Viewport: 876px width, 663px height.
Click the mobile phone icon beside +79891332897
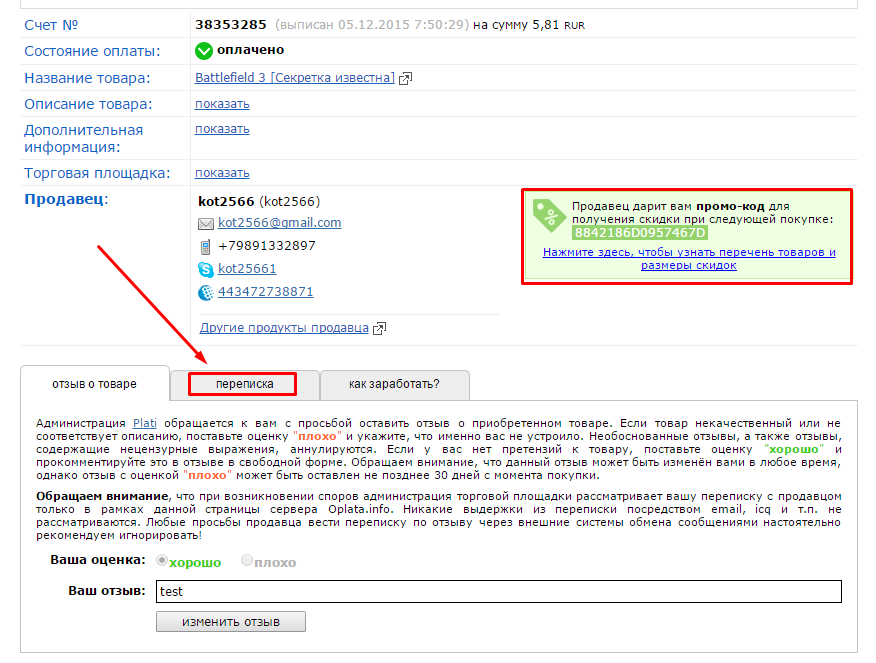click(x=206, y=246)
